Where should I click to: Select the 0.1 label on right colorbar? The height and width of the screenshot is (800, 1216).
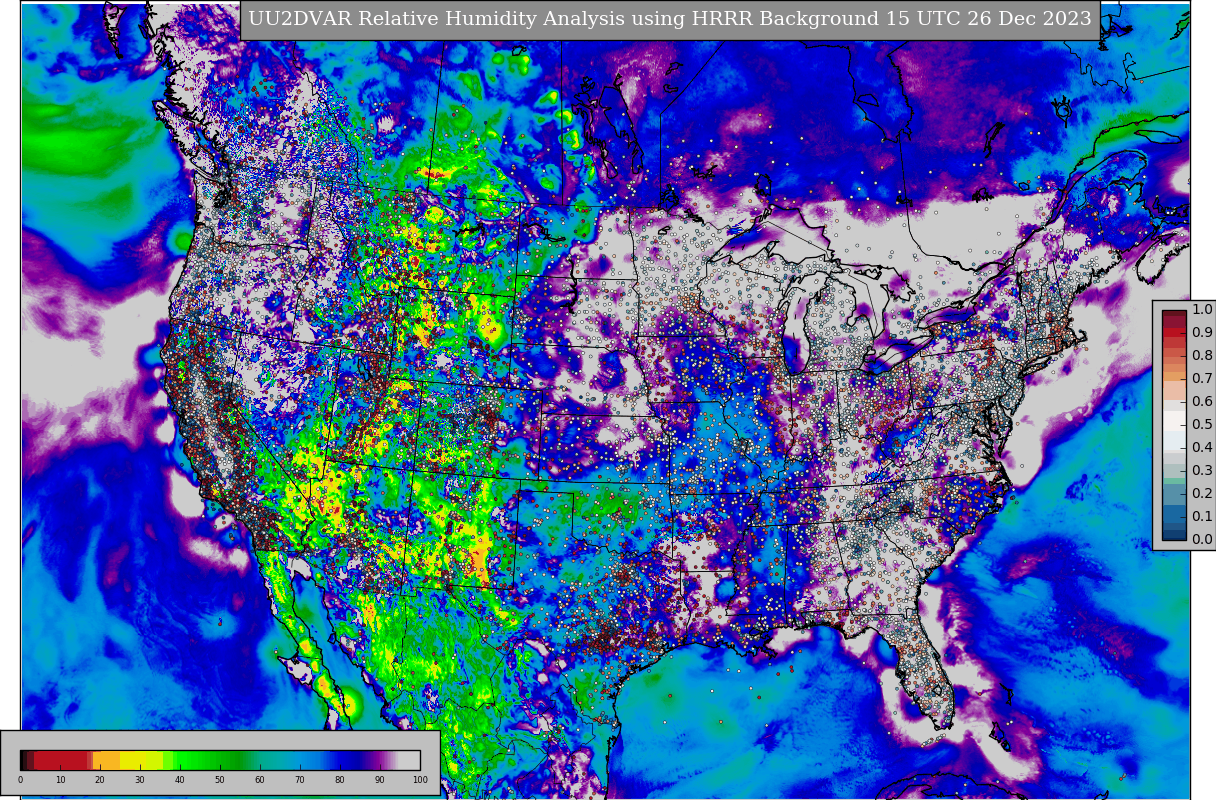click(x=1202, y=516)
